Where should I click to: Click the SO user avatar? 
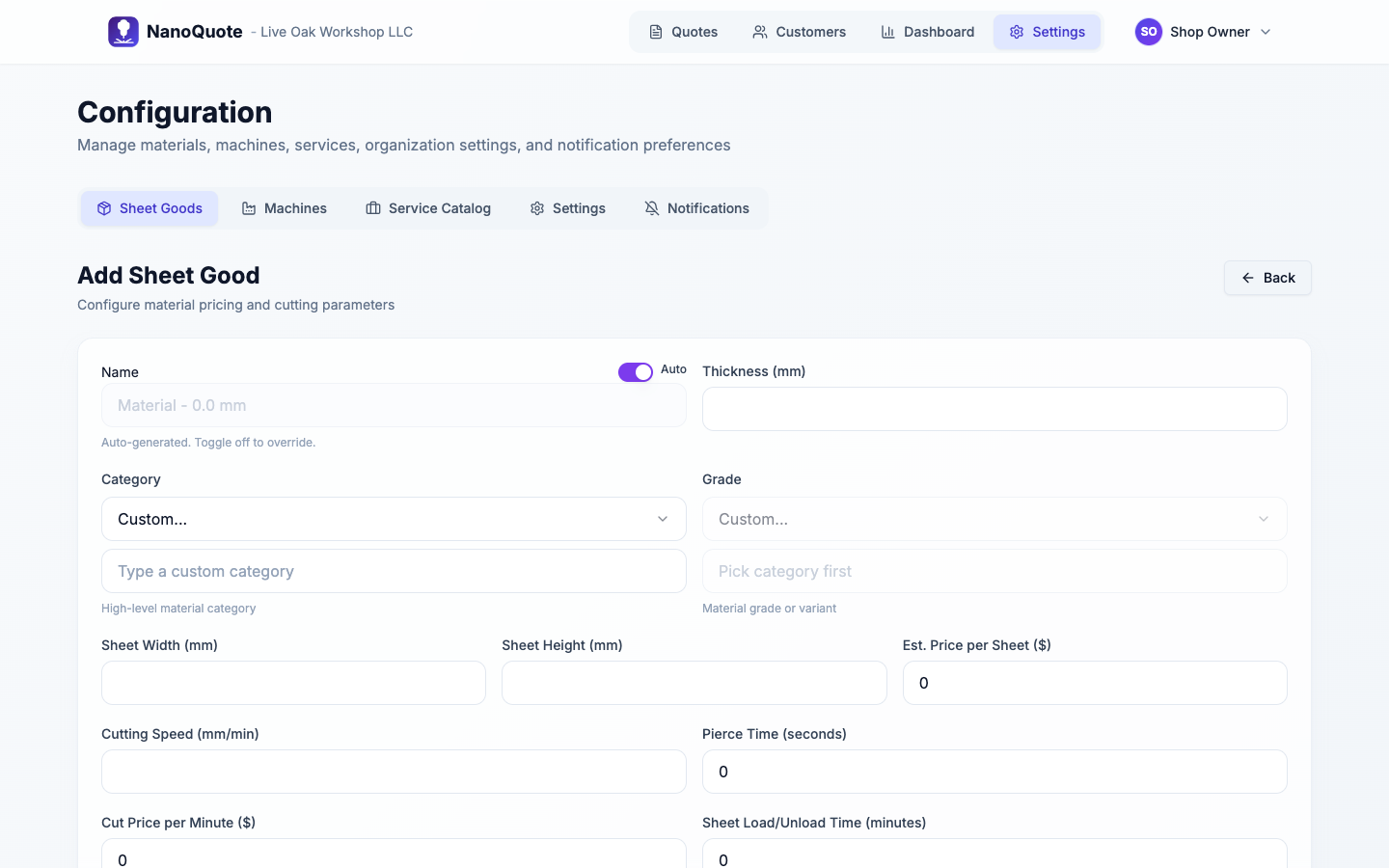1148,32
